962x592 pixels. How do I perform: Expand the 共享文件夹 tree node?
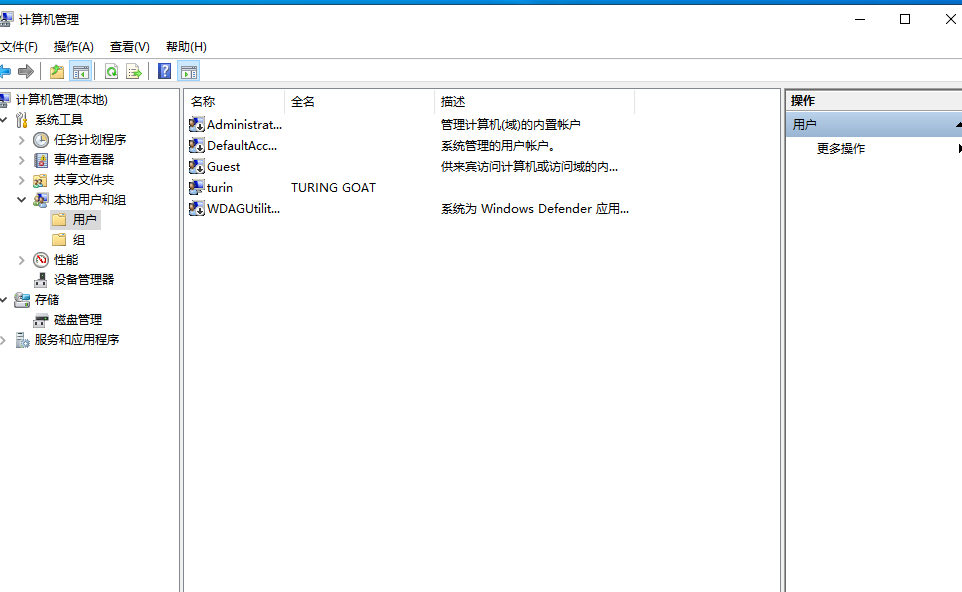click(x=21, y=180)
